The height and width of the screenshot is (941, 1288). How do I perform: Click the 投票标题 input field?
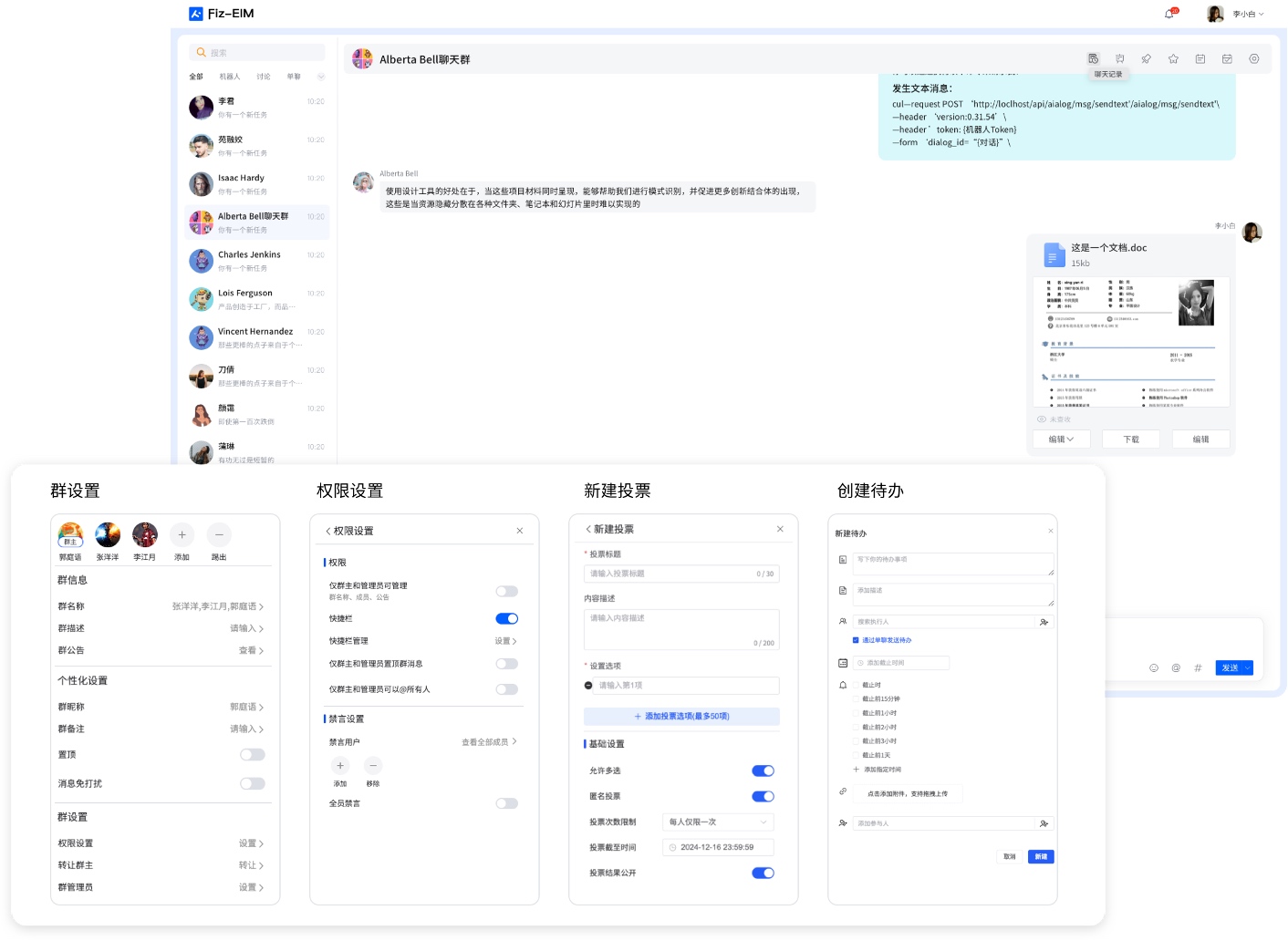click(x=670, y=574)
